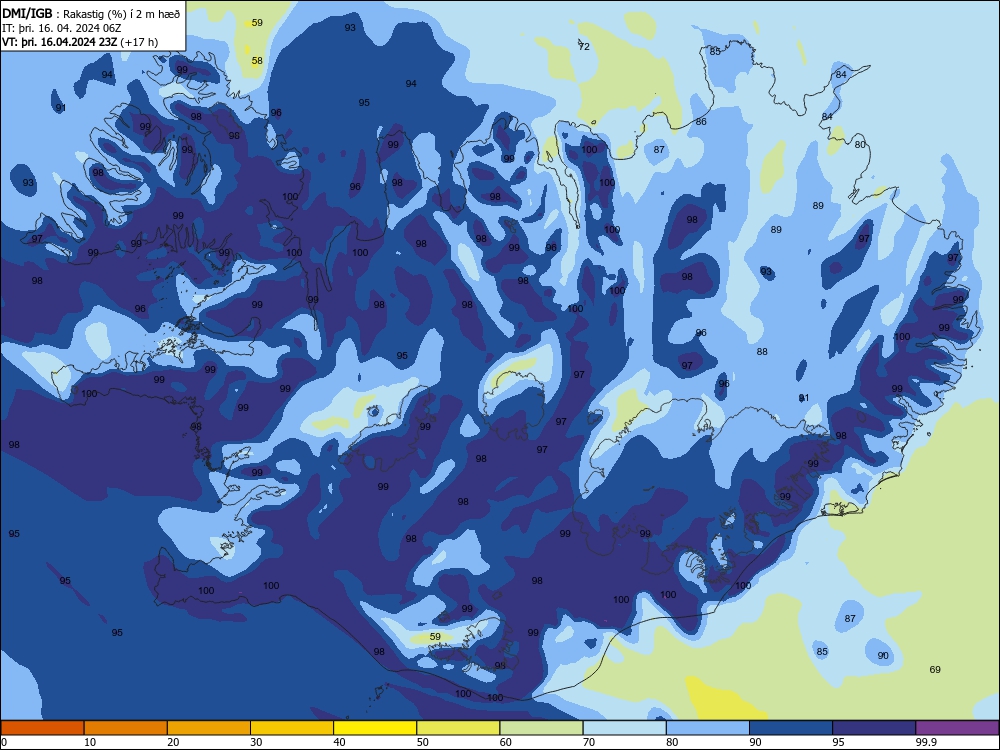Pick the light blue 70–80 legend swatch
1000x750 pixels.
(x=624, y=728)
